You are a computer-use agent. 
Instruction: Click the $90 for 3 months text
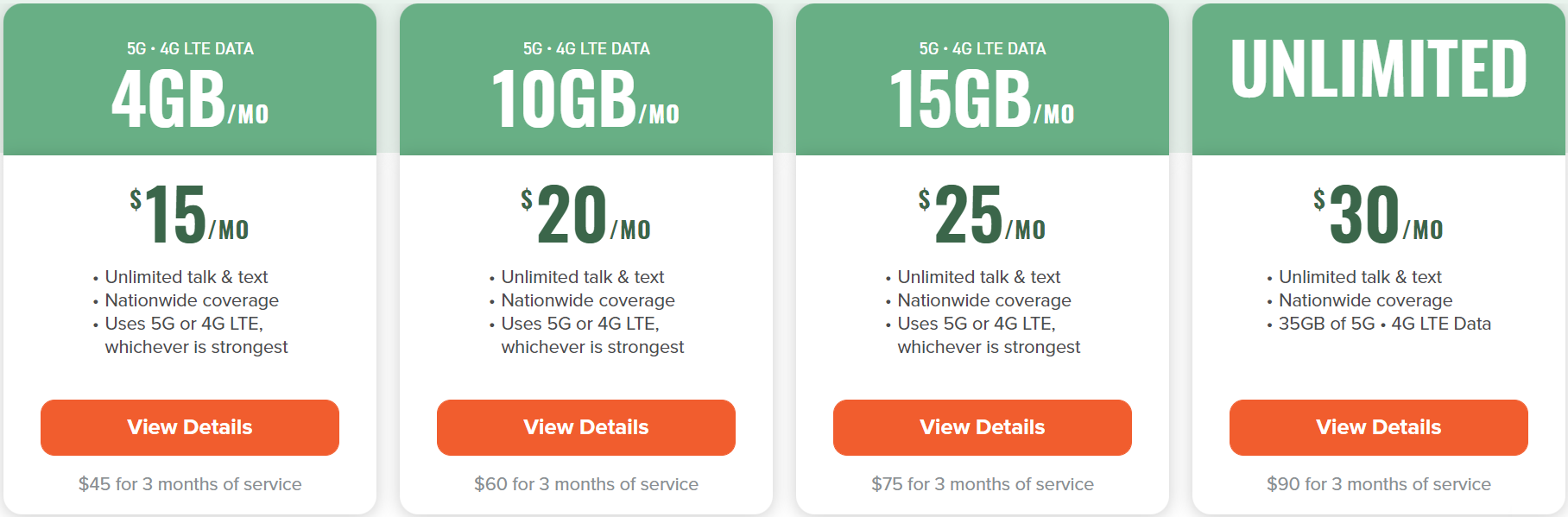click(1379, 484)
